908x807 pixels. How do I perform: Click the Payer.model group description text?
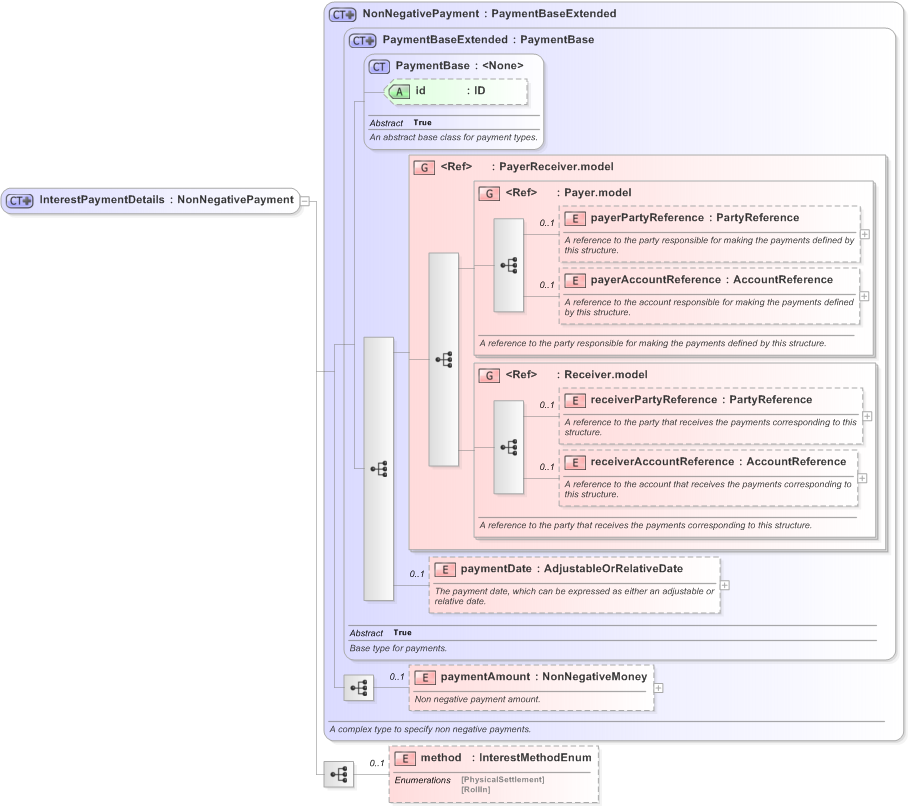653,343
